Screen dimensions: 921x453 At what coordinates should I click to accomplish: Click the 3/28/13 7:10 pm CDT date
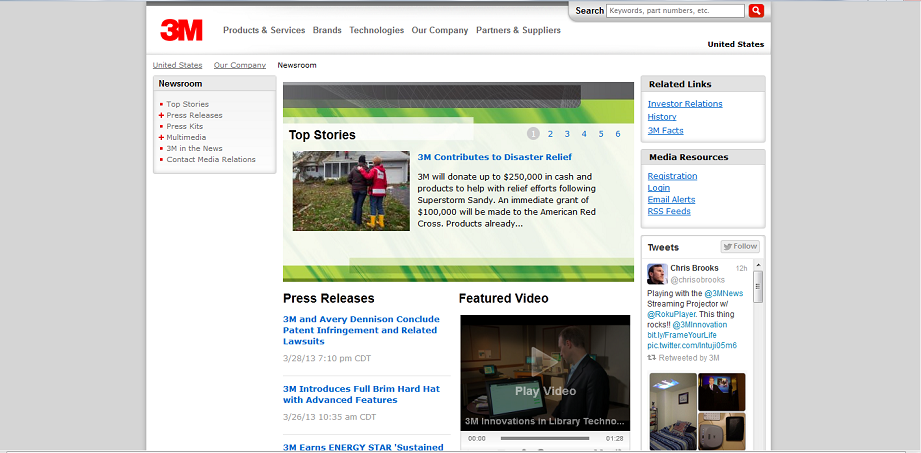coord(327,358)
